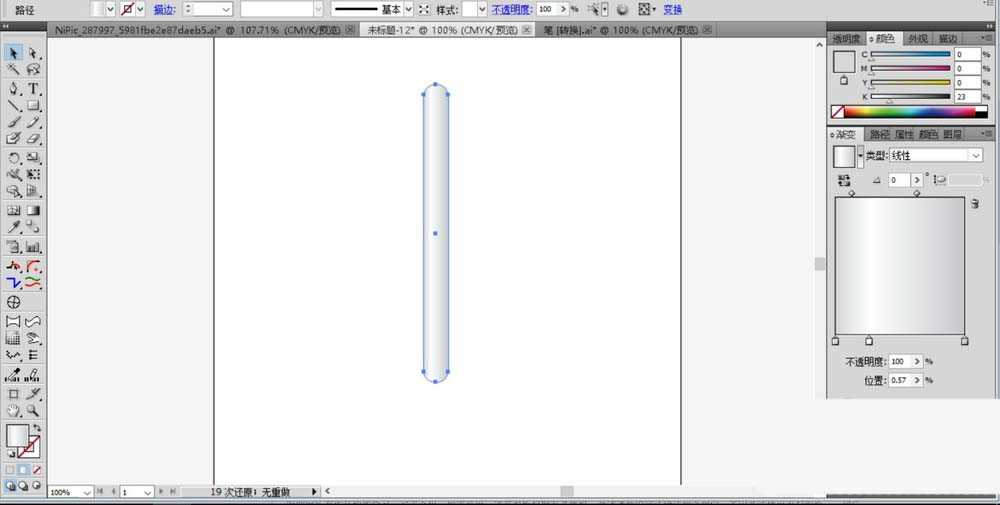Delete gradient stop with trash icon
This screenshot has width=1000, height=505.
(973, 203)
